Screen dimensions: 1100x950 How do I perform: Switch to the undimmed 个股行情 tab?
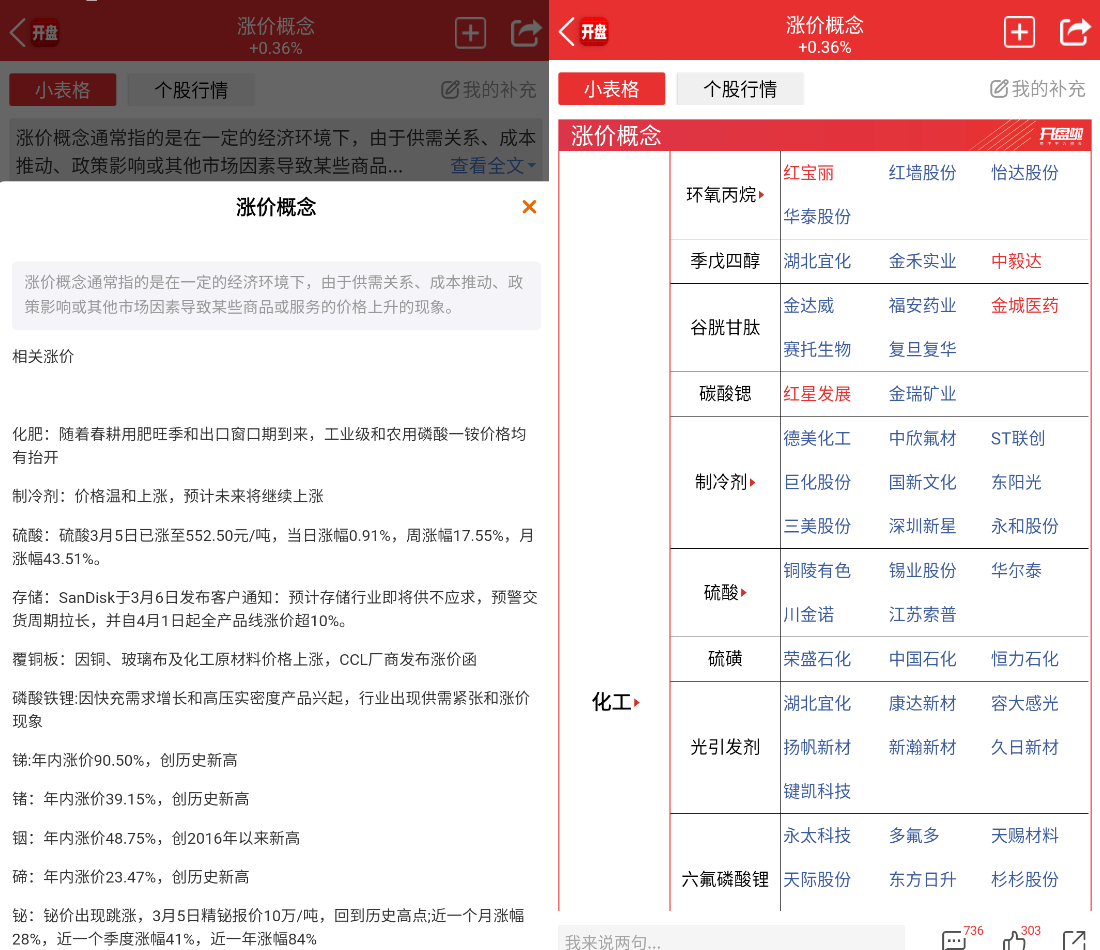pyautogui.click(x=740, y=89)
